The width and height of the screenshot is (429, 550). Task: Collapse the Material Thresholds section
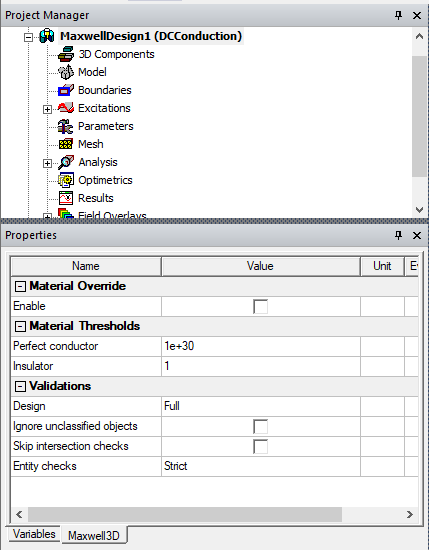click(20, 327)
